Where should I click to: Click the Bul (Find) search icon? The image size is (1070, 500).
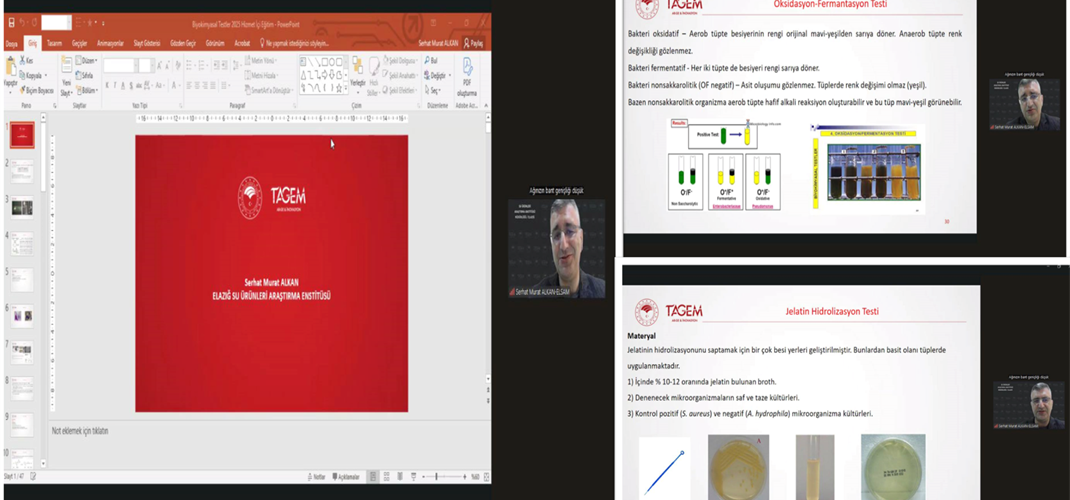434,61
